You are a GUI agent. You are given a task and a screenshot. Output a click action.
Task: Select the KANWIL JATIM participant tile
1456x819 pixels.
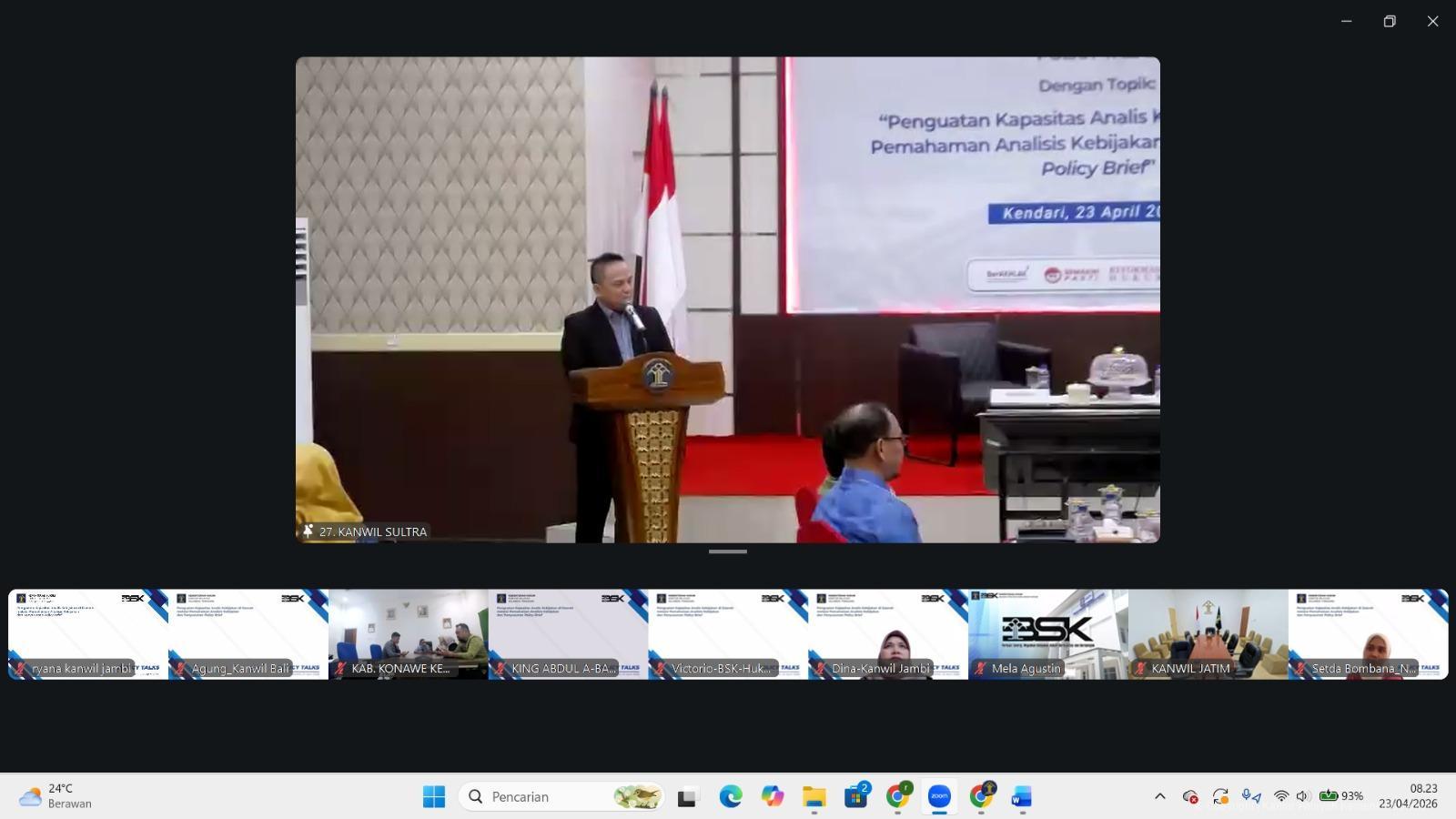pyautogui.click(x=1208, y=633)
